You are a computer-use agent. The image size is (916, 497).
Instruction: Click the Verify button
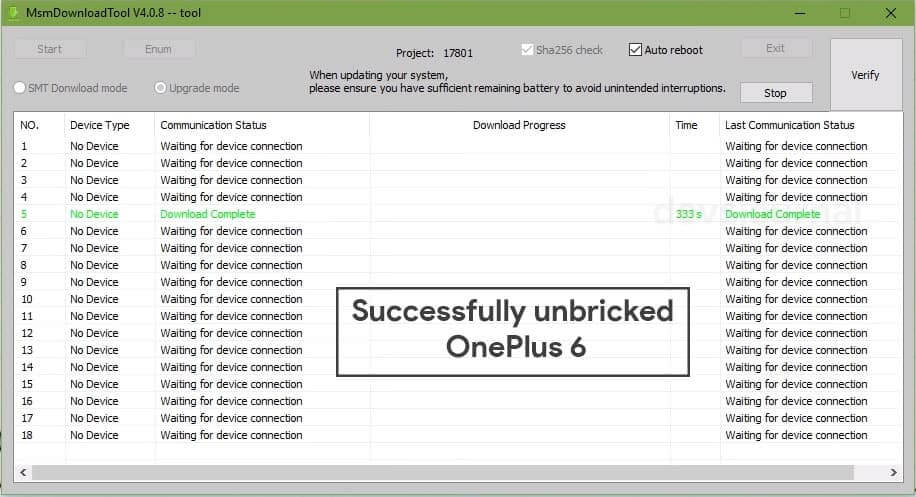coord(865,75)
